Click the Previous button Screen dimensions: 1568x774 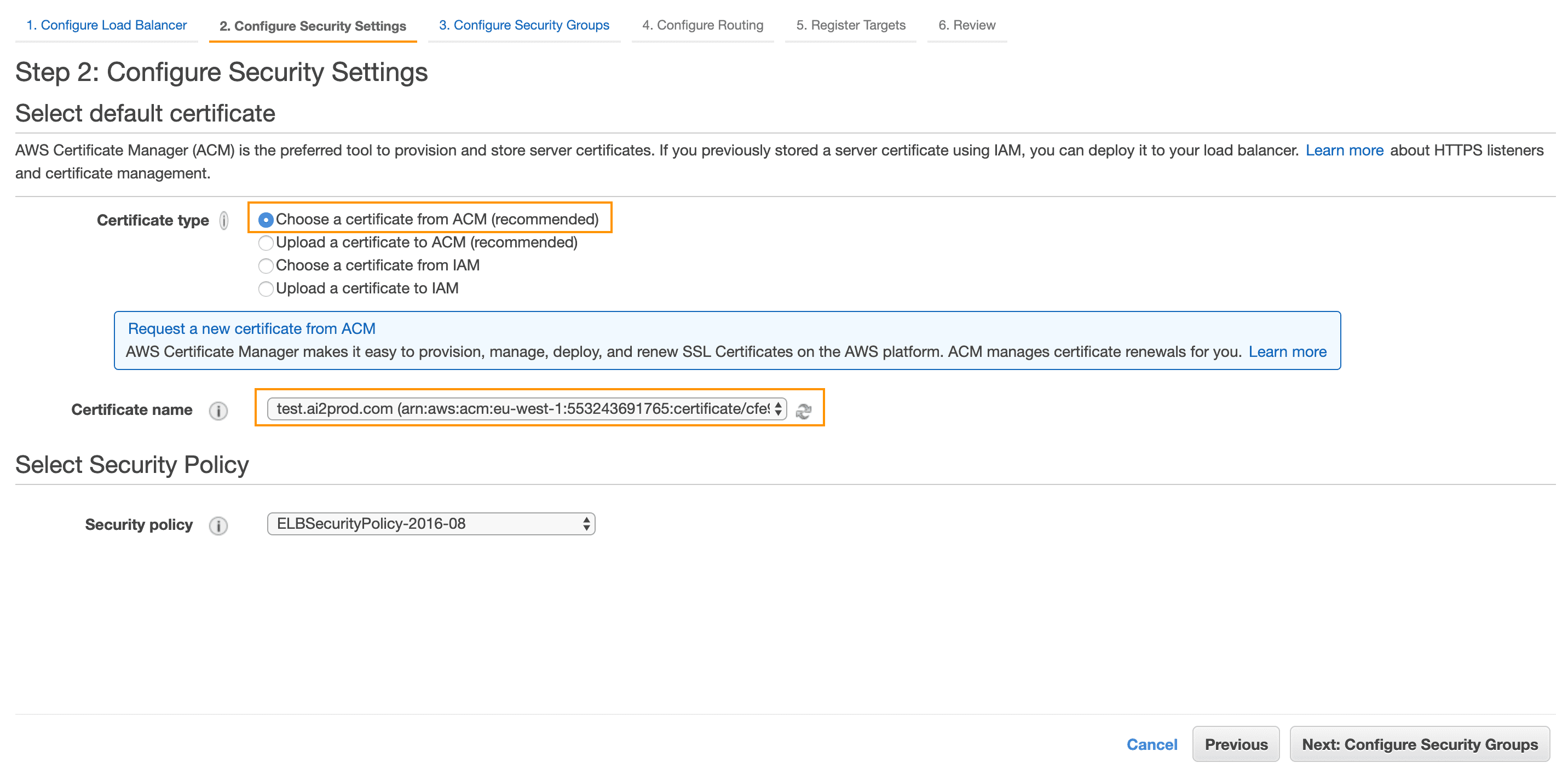tap(1236, 744)
